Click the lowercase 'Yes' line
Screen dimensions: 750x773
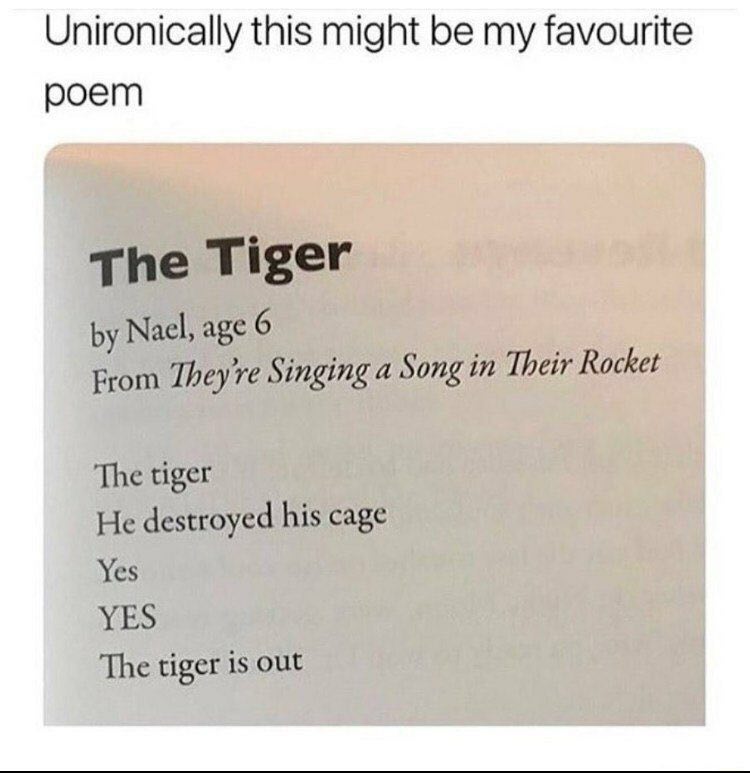tap(118, 571)
